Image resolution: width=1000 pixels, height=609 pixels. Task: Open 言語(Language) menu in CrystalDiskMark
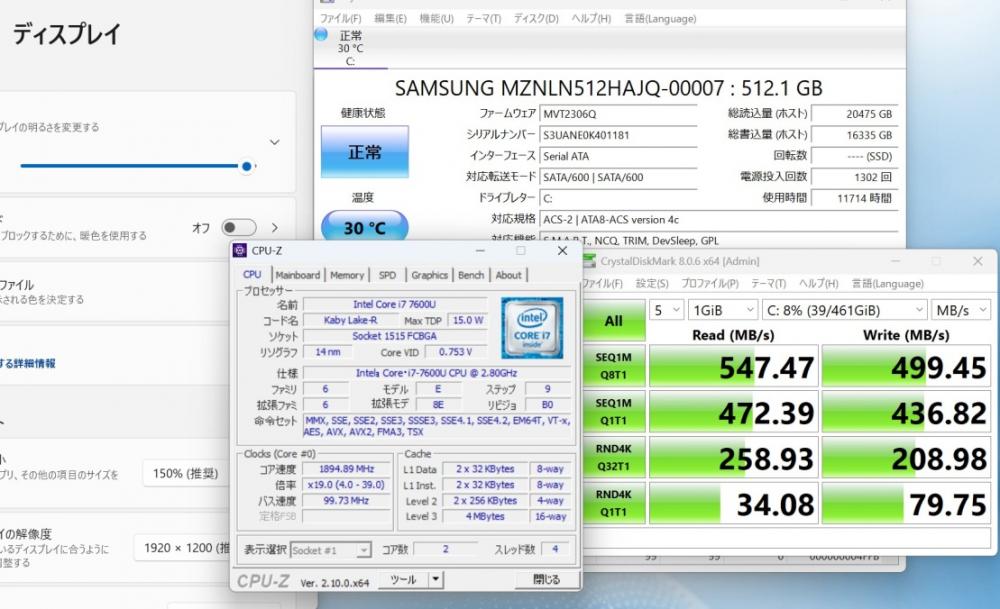(x=888, y=283)
